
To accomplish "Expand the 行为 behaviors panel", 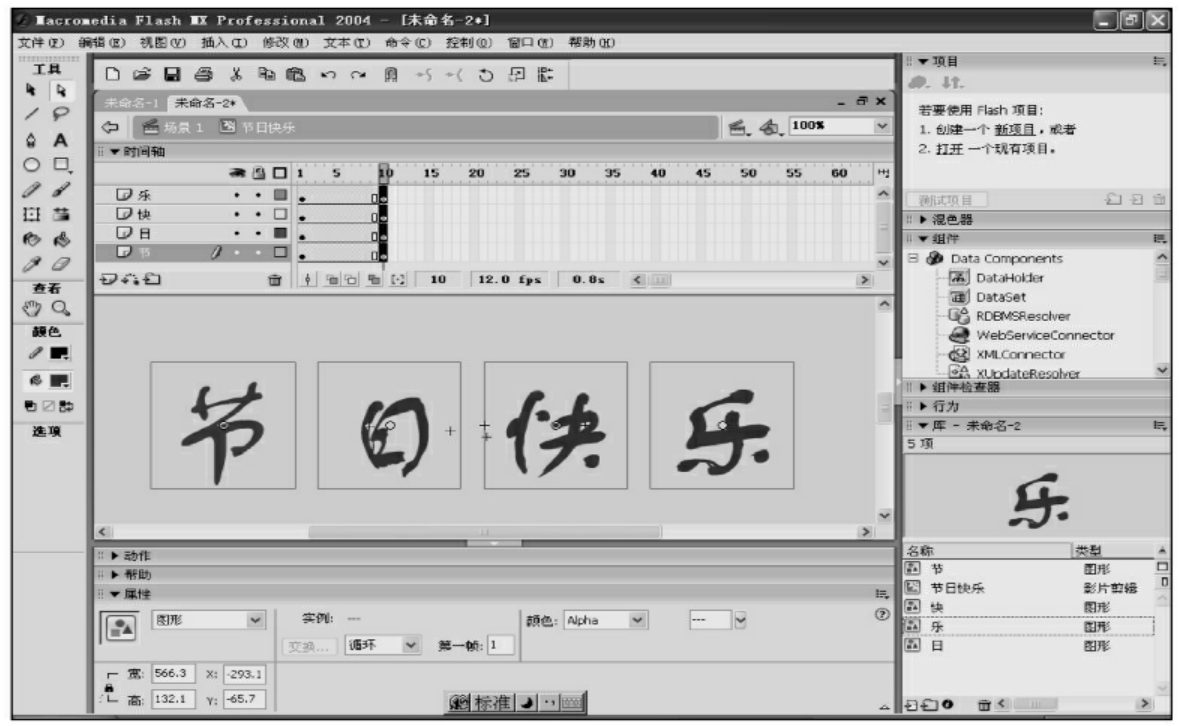I will pyautogui.click(x=923, y=407).
